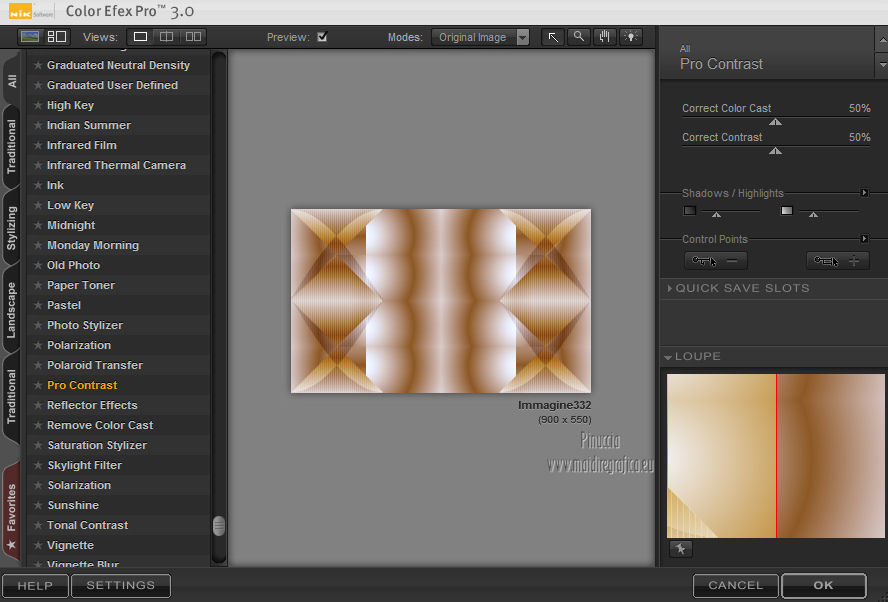Click the loupe pin icon
Screen dimensions: 888x602
[x=680, y=548]
